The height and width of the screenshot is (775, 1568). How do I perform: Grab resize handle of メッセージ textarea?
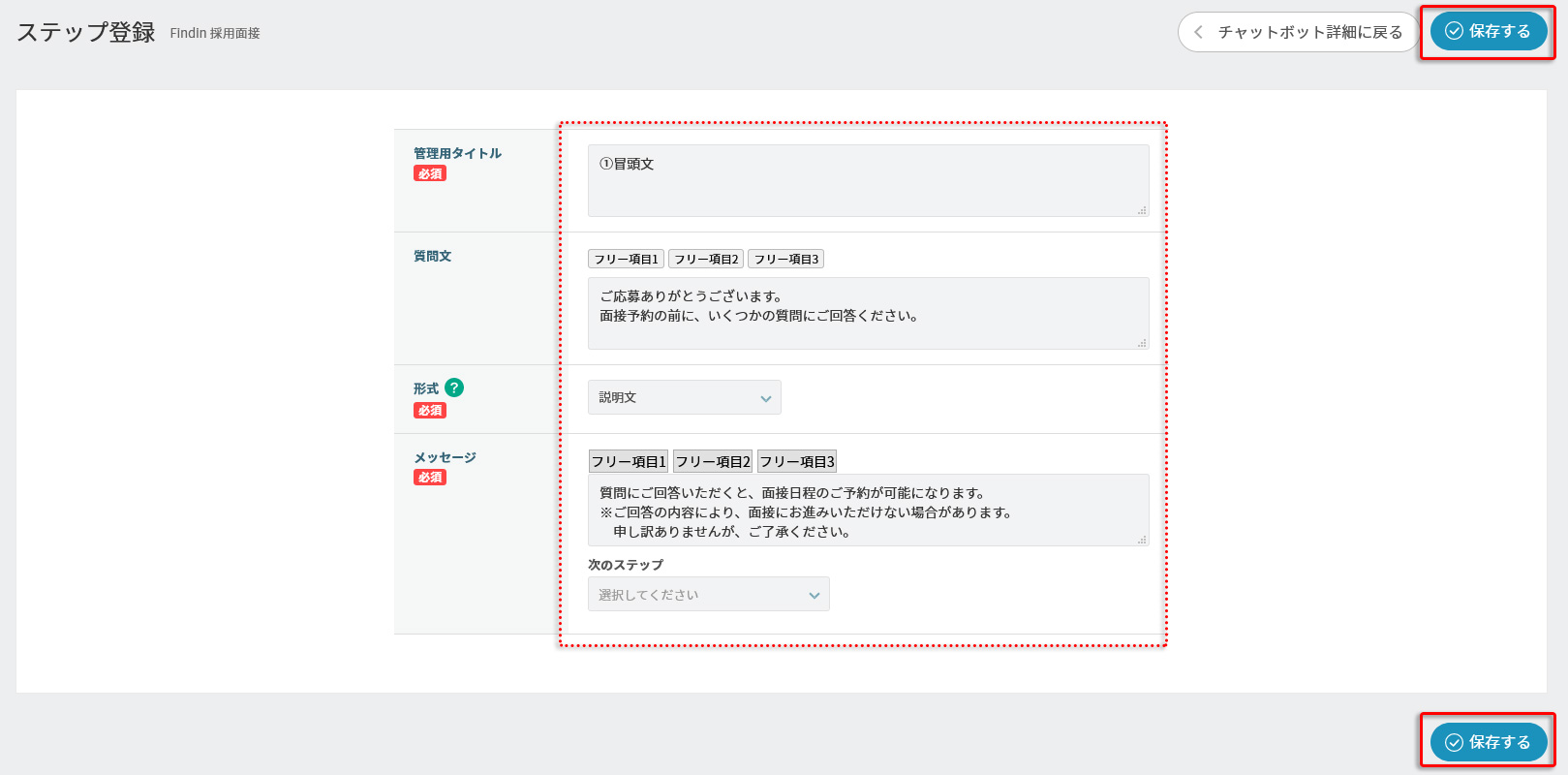pos(1142,540)
